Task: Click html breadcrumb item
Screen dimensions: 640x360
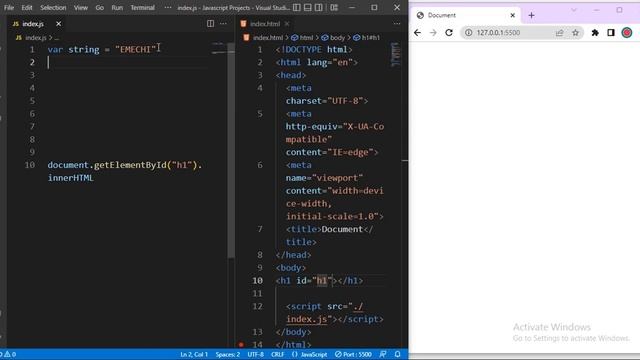Action: point(302,38)
